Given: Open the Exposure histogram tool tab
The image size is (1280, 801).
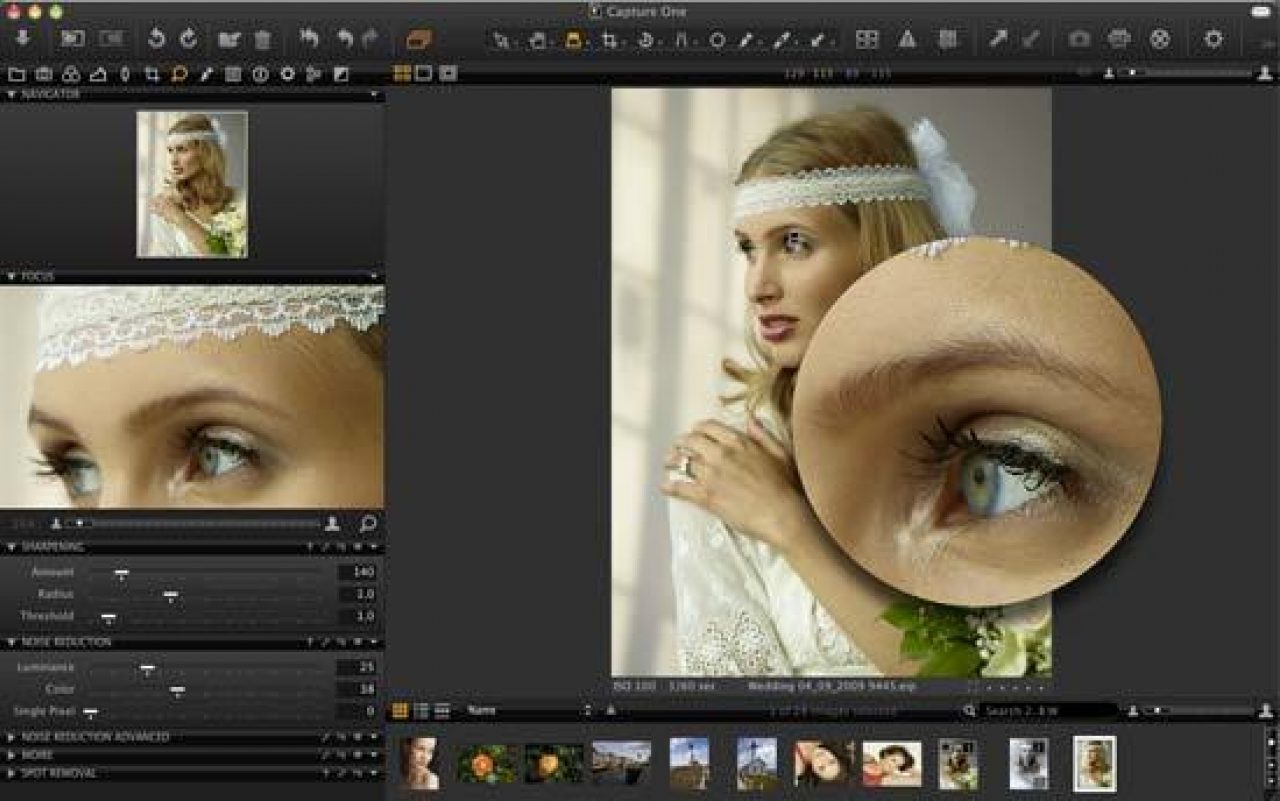Looking at the screenshot, I should click(x=98, y=74).
